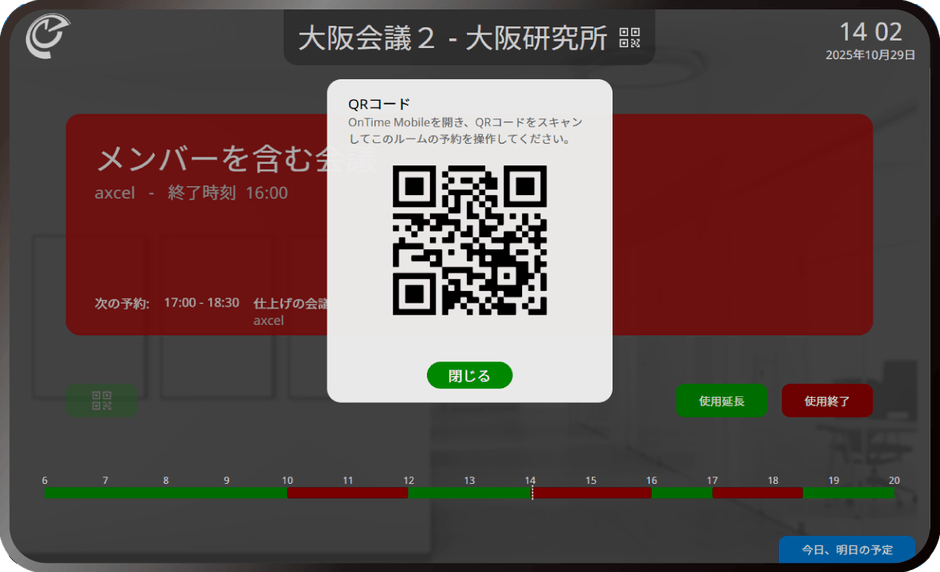This screenshot has height=572, width=940.
Task: Click the QR code image in the dialog
Action: pyautogui.click(x=469, y=240)
